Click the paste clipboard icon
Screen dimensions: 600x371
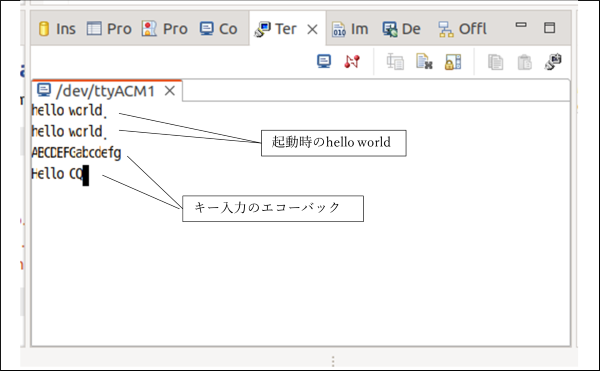pos(524,62)
